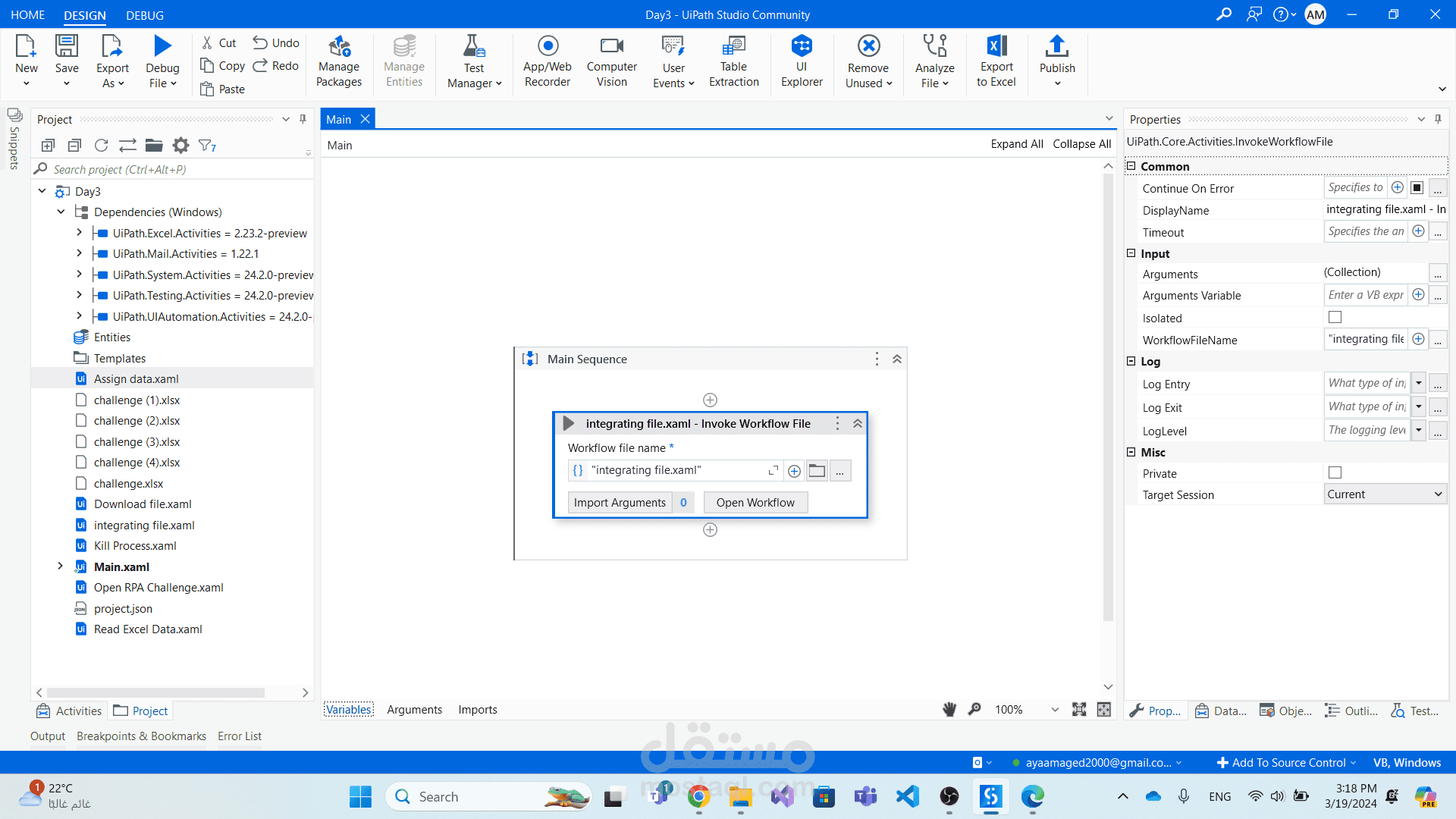Viewport: 1456px width, 819px height.
Task: Click the Import Arguments button
Action: (620, 502)
